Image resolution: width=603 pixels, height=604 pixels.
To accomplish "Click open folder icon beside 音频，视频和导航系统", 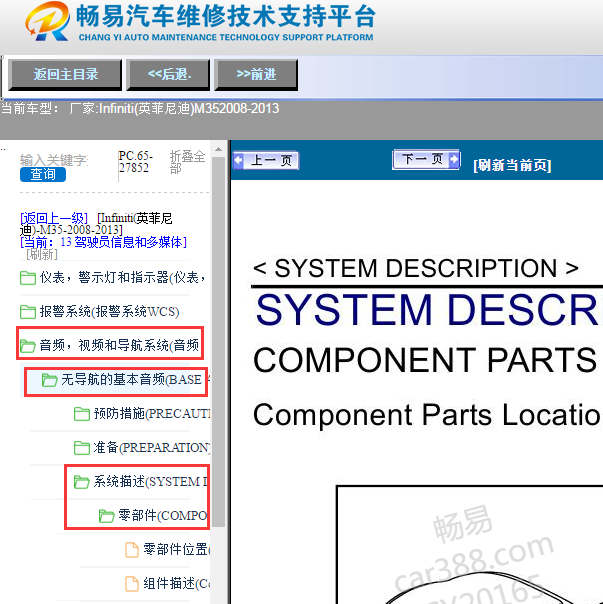I will click(x=28, y=346).
